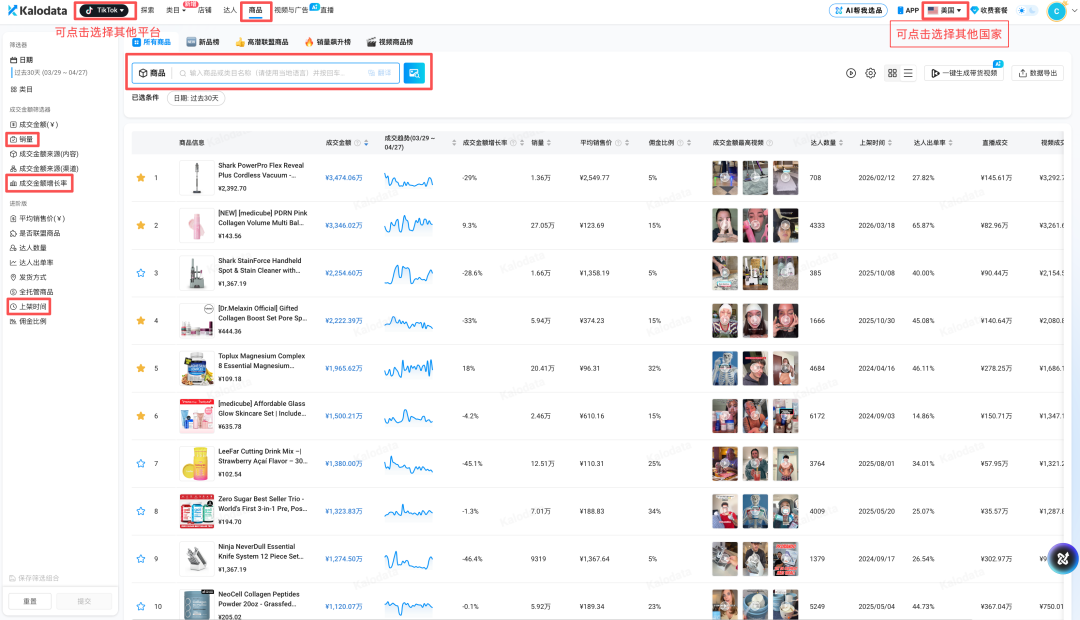Image resolution: width=1080 pixels, height=620 pixels.
Task: Click the translate (翻译) icon inside the search box
Action: (380, 73)
